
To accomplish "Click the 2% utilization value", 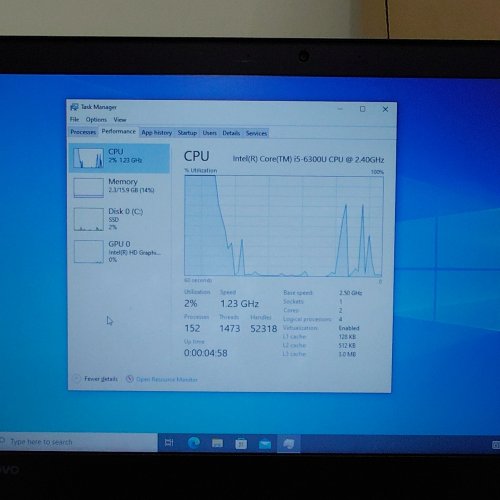I will 191,303.
